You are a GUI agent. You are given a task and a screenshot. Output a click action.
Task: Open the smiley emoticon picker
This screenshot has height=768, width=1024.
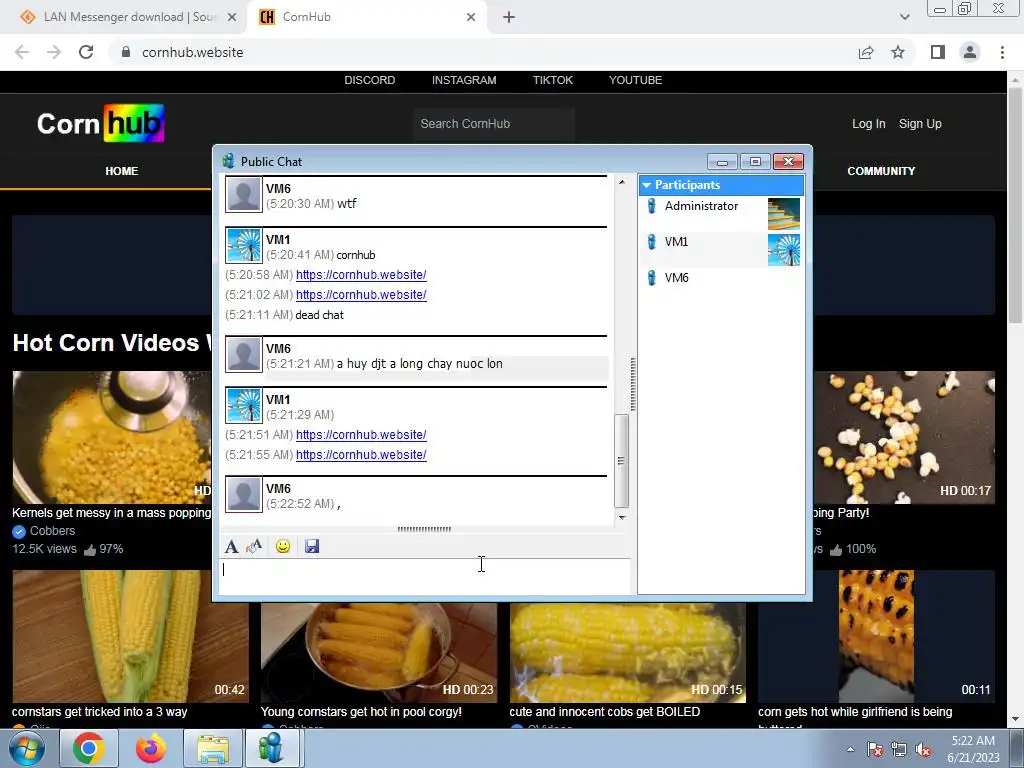coord(283,546)
